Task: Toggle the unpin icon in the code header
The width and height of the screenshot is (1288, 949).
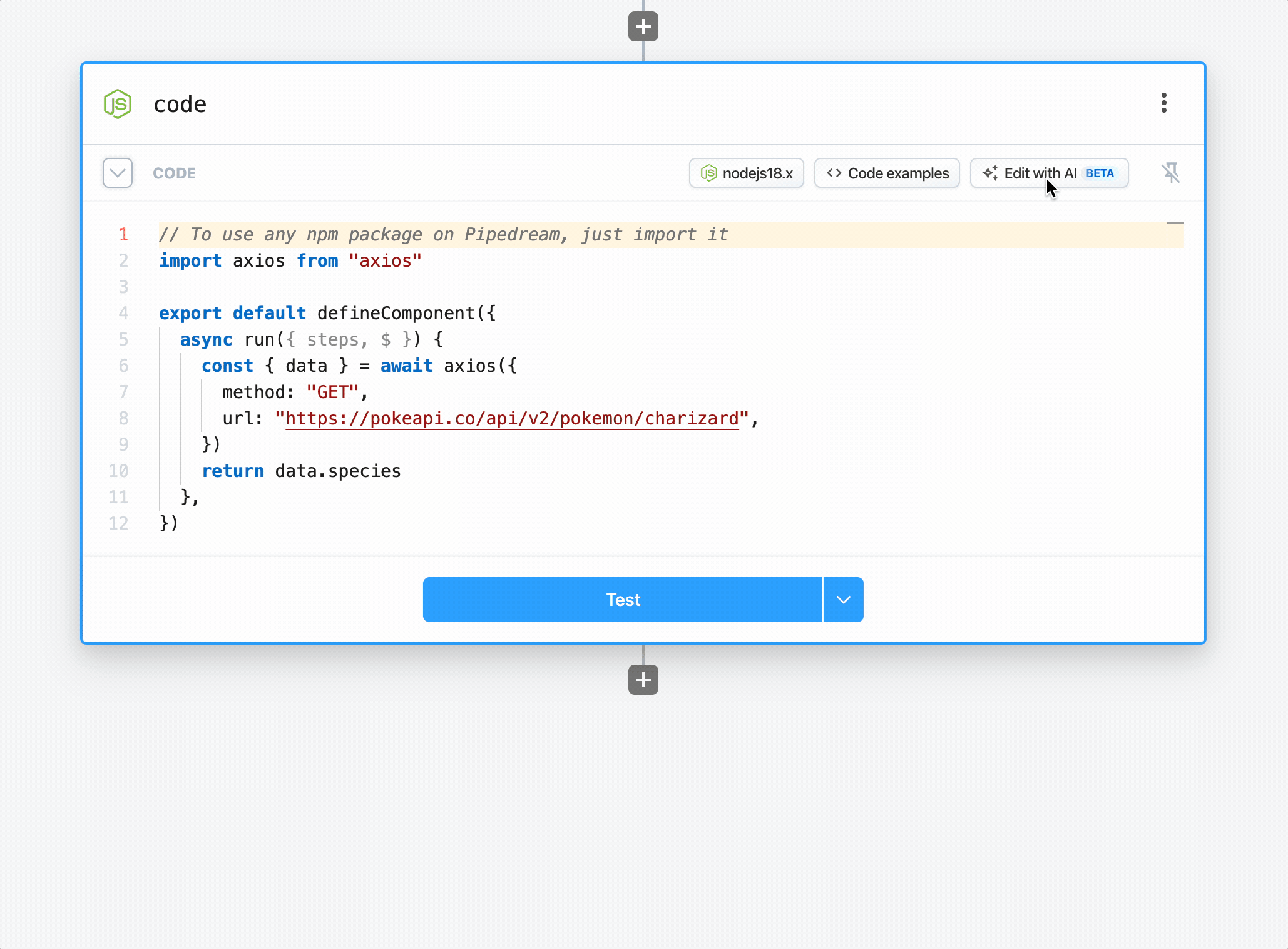Action: pyautogui.click(x=1170, y=173)
